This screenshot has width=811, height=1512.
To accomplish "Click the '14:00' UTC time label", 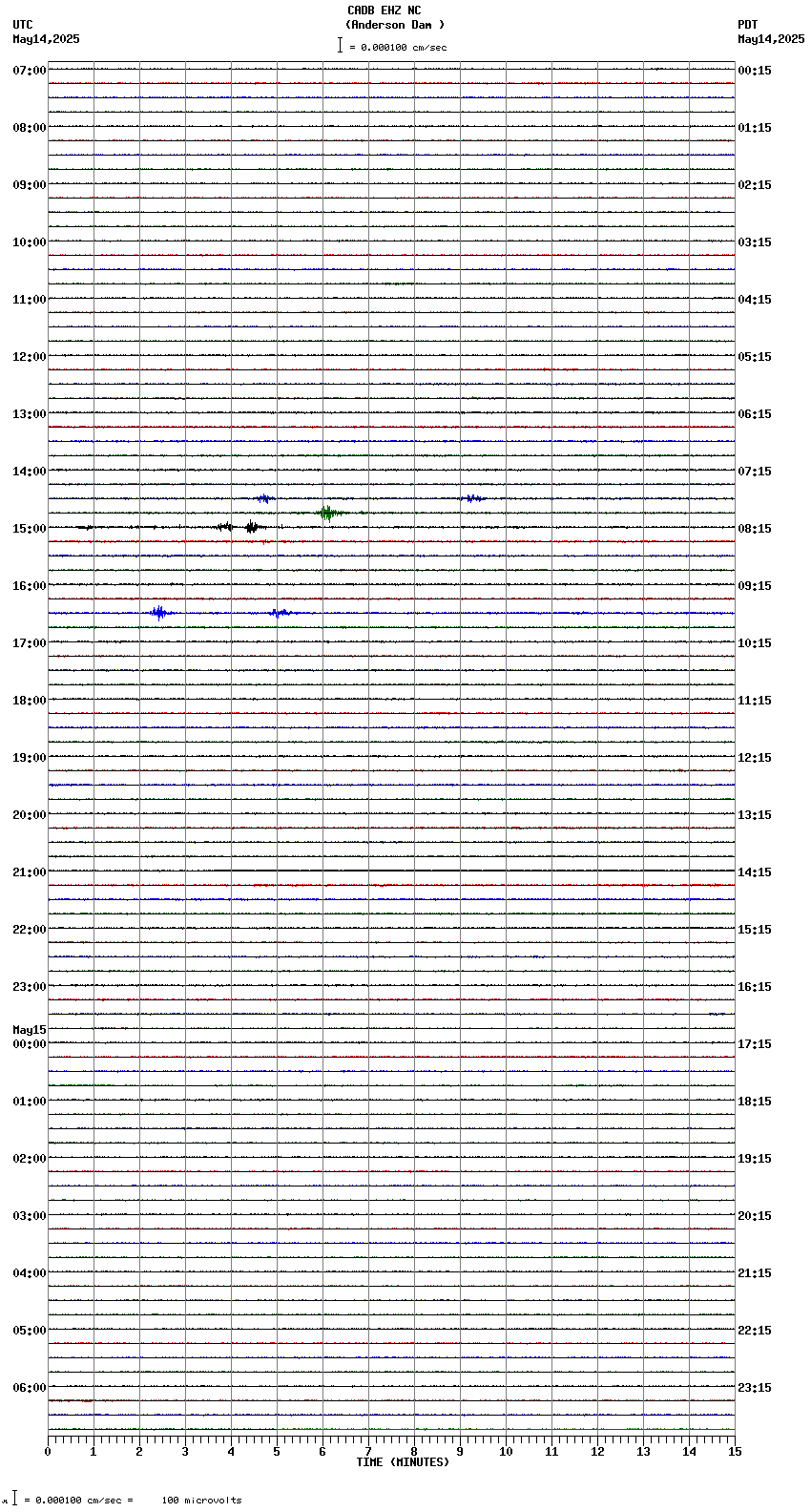I will pos(30,472).
